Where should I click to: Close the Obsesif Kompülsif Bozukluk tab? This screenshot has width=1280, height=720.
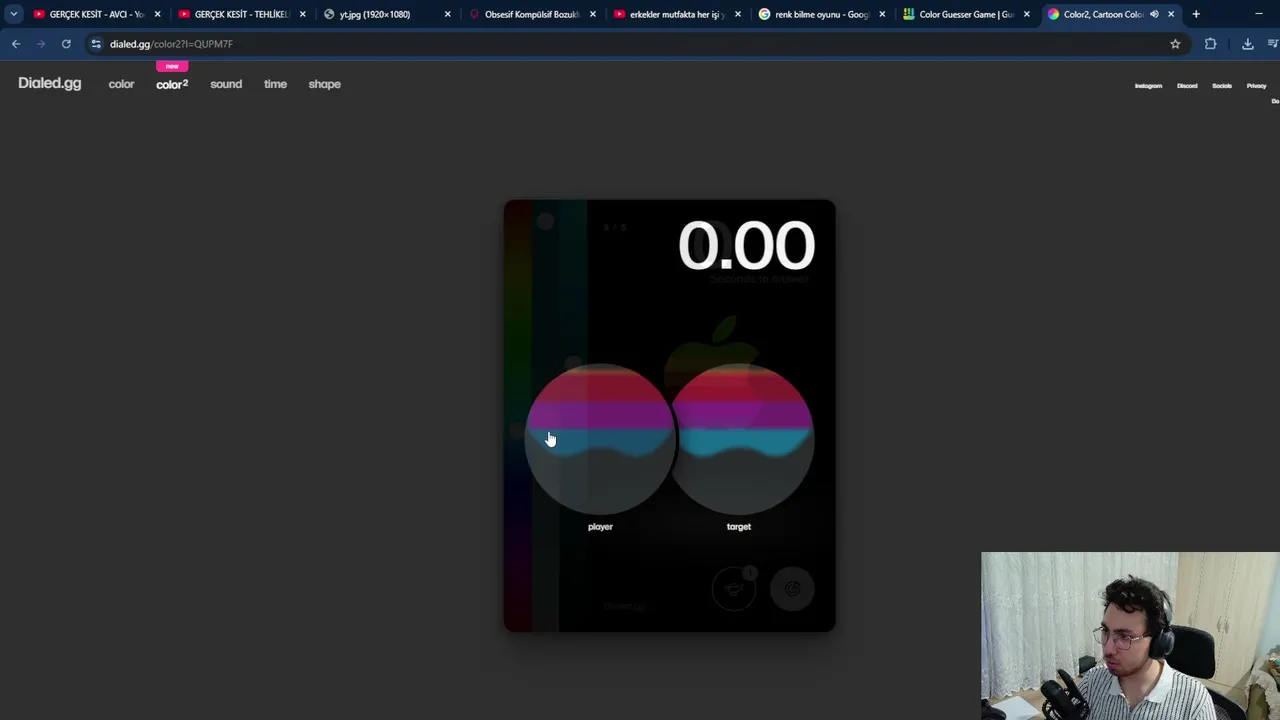pyautogui.click(x=593, y=14)
